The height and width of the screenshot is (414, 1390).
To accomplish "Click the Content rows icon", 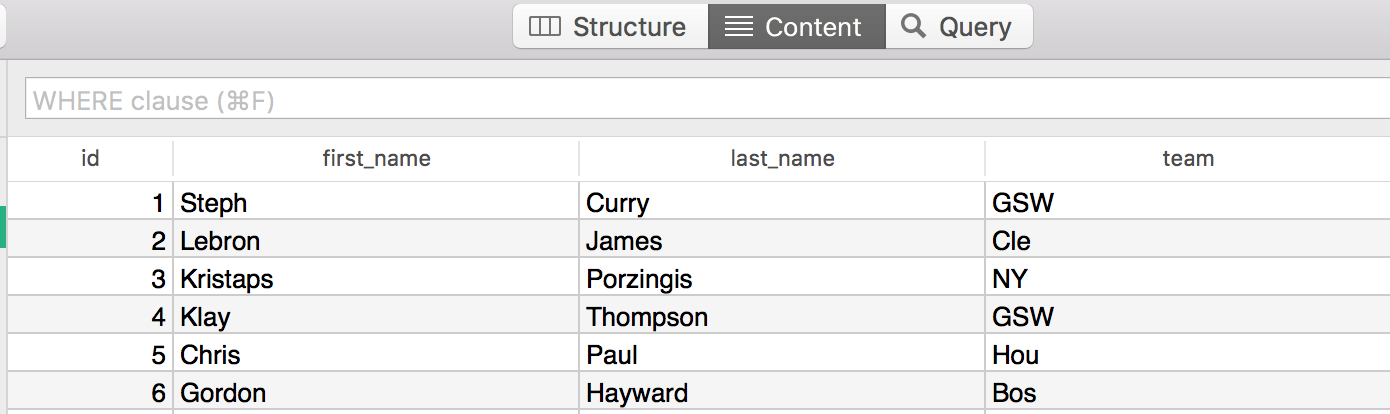I will [x=739, y=27].
